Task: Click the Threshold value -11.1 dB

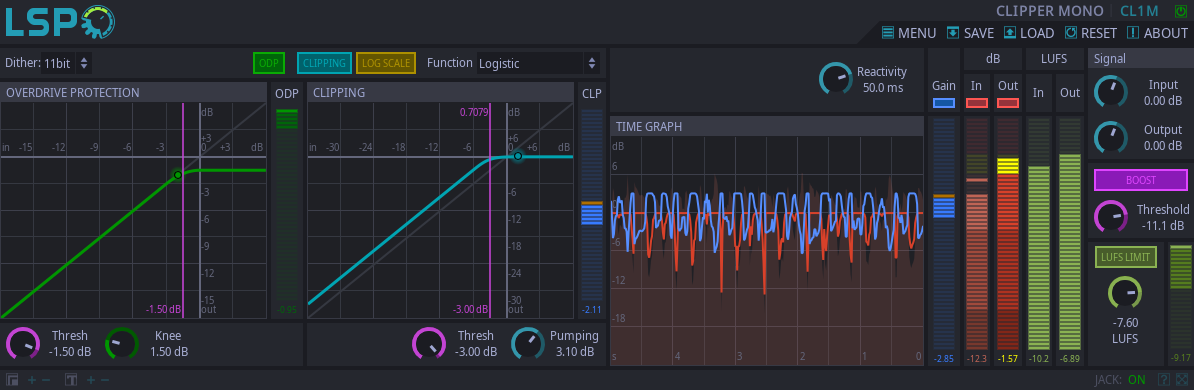Action: pos(1163,225)
